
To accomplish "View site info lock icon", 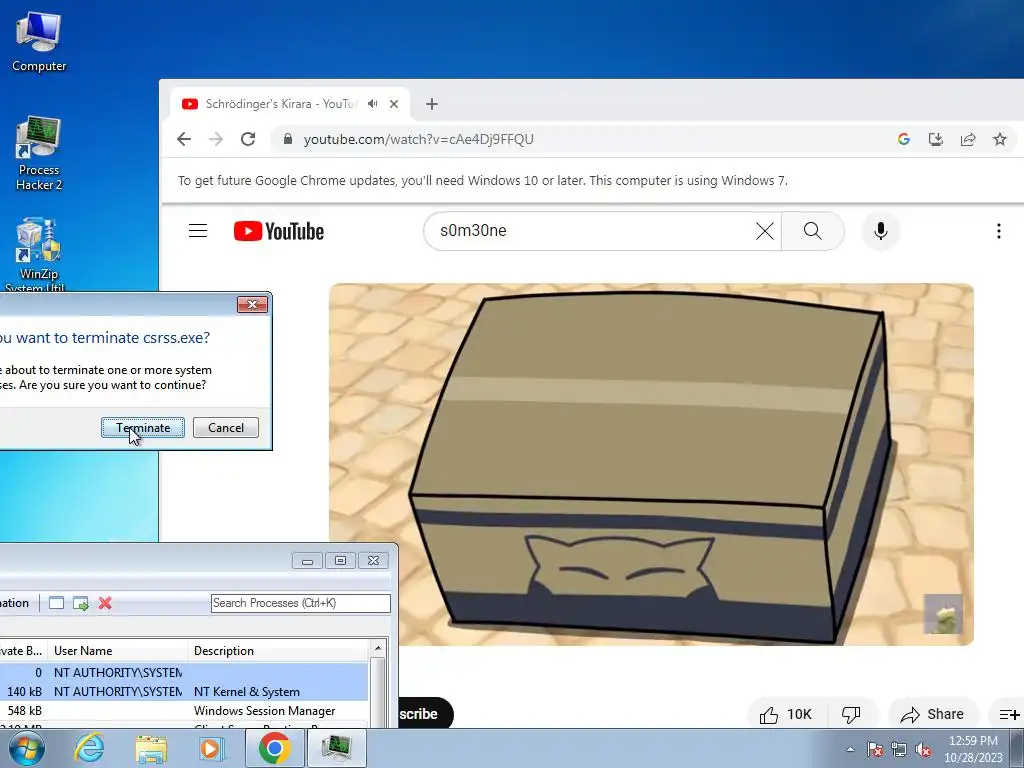I will tap(287, 139).
